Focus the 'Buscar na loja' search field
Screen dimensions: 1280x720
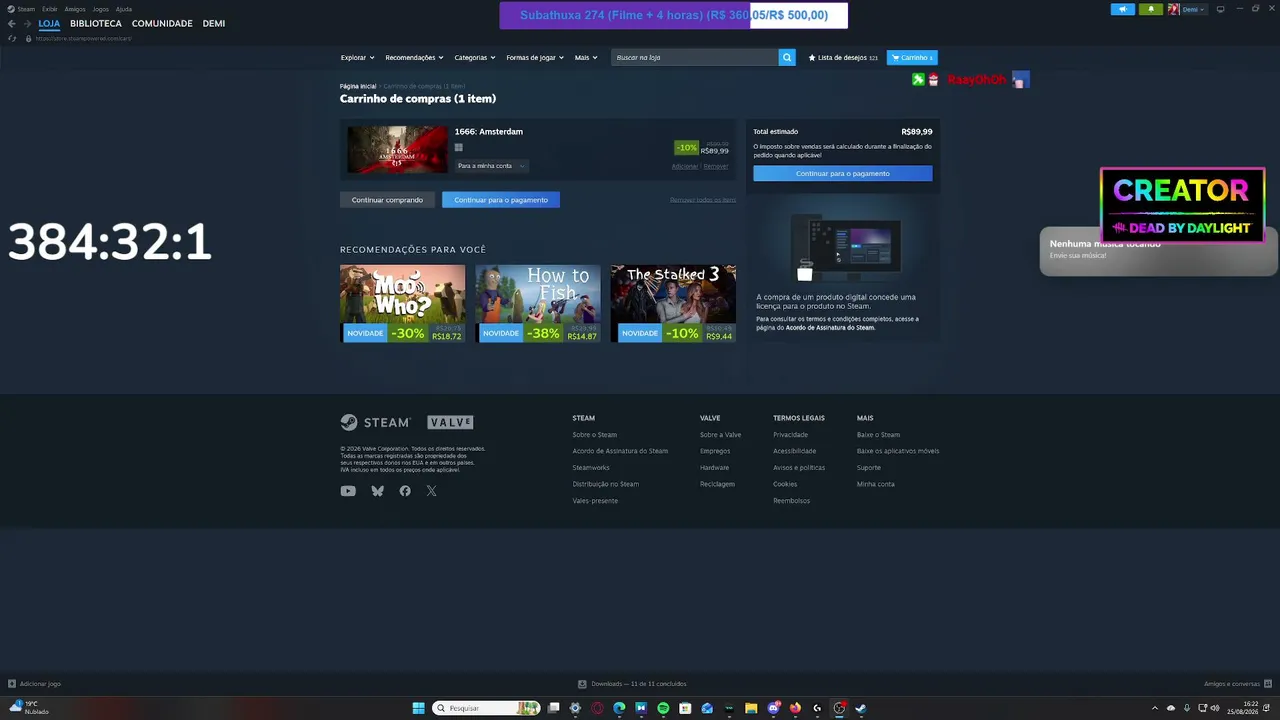pos(695,57)
